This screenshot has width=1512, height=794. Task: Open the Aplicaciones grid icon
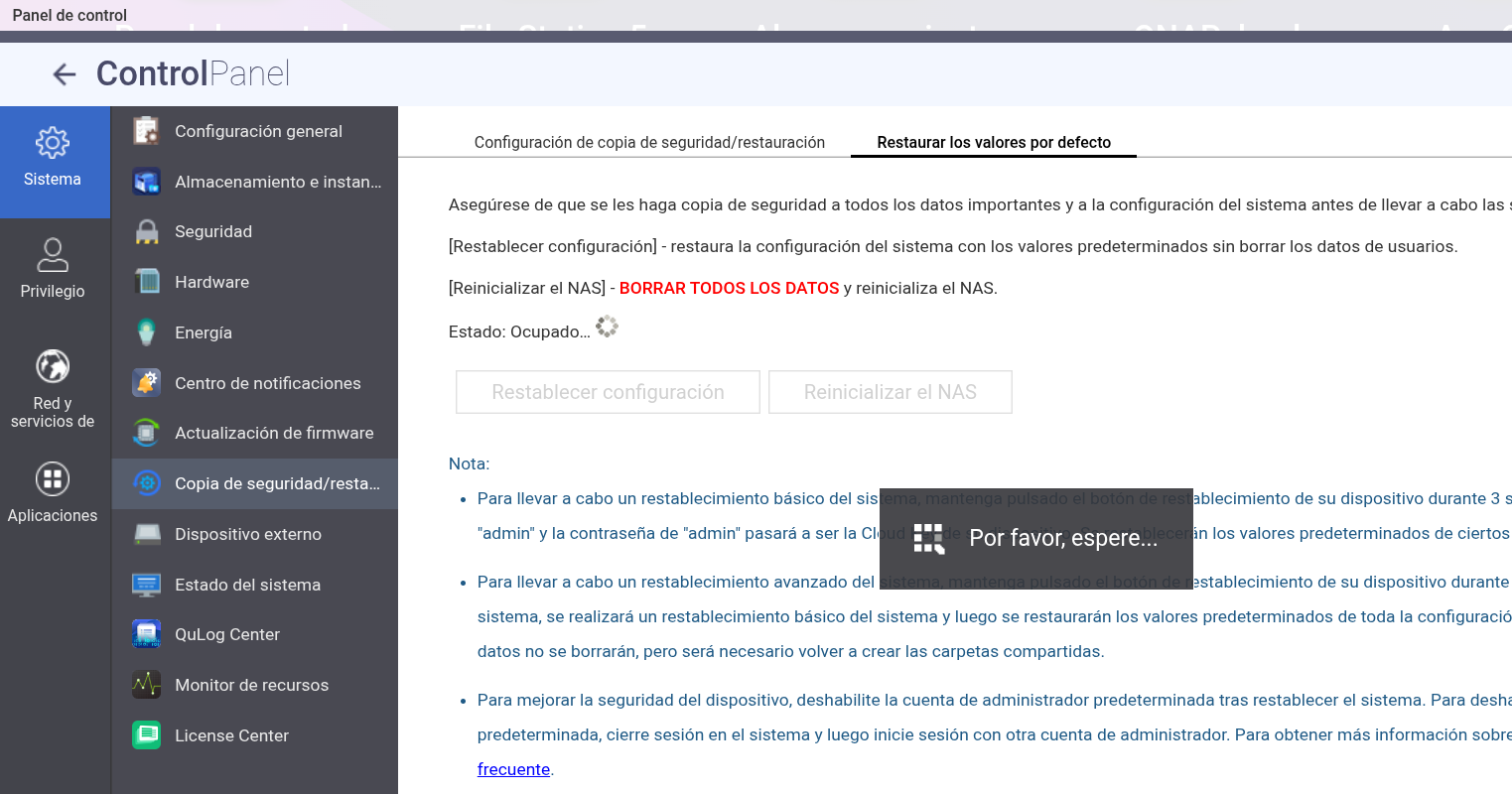[53, 479]
